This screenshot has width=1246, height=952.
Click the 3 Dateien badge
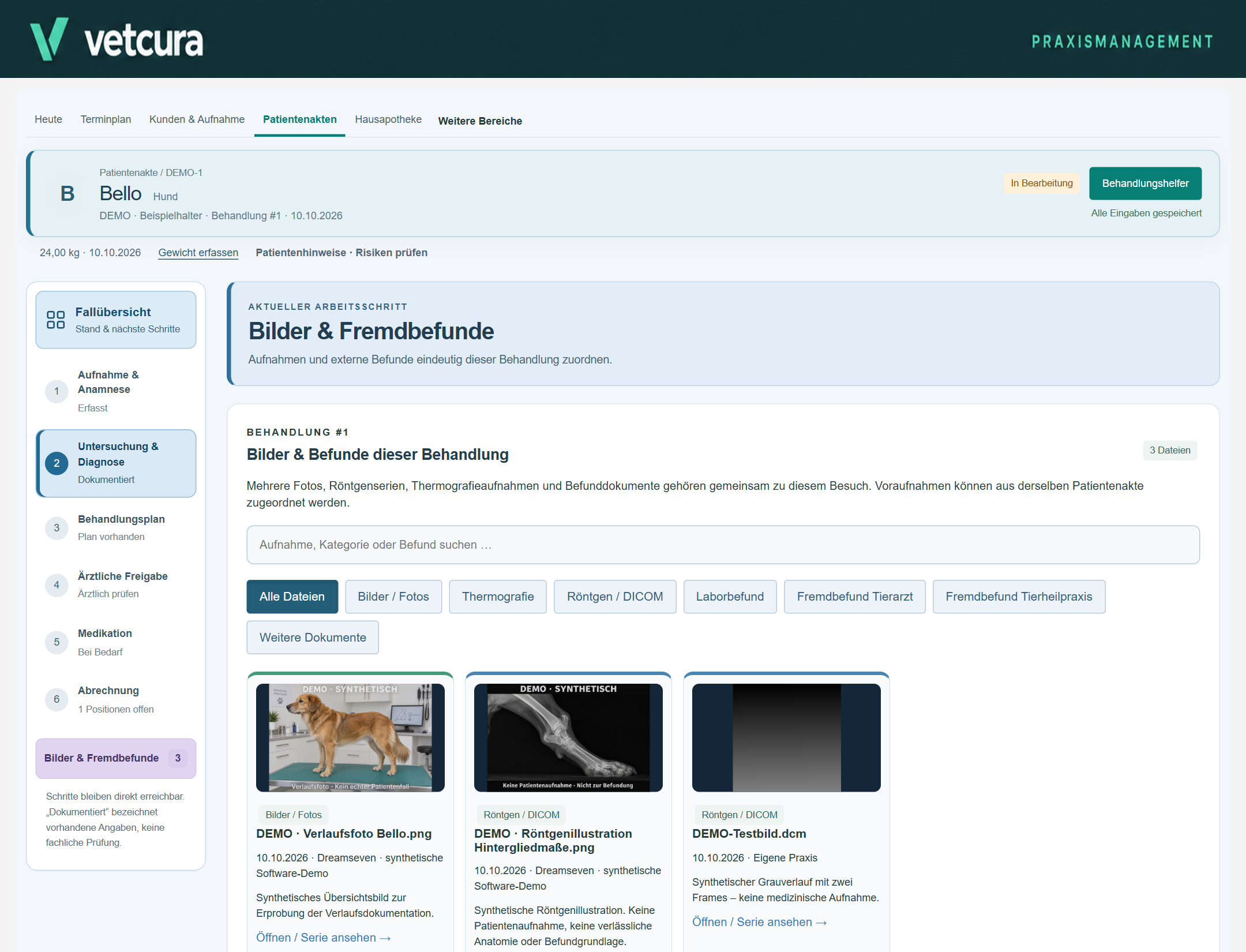coord(1170,450)
